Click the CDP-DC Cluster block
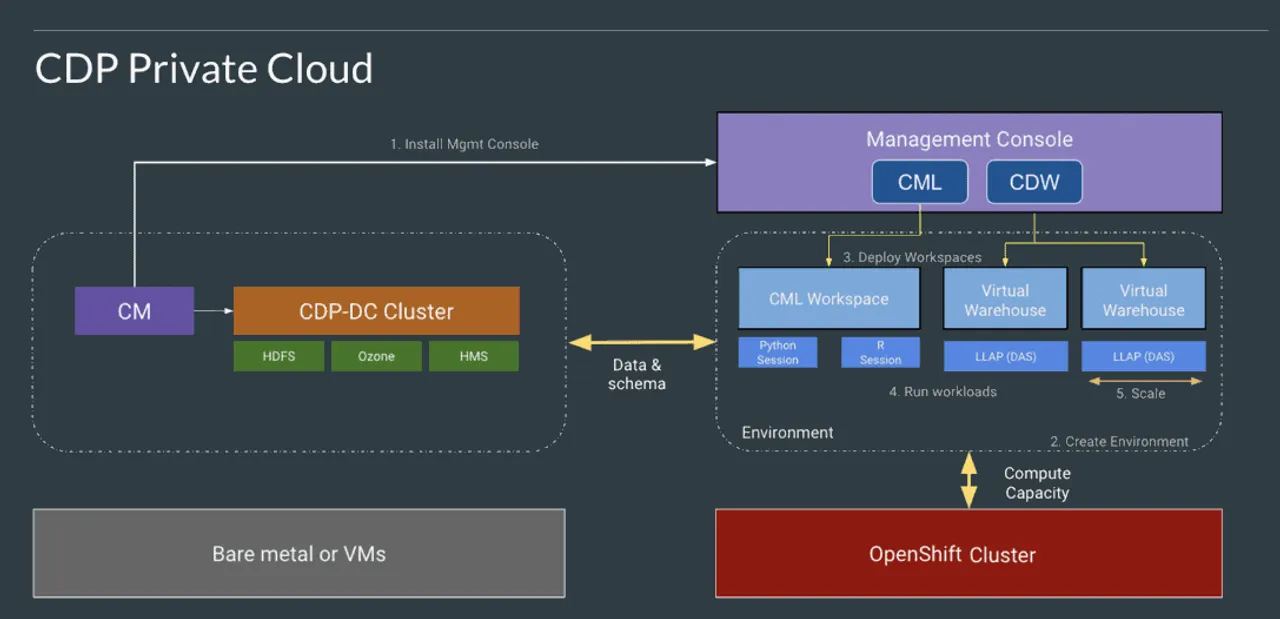This screenshot has height=619, width=1280. (376, 311)
